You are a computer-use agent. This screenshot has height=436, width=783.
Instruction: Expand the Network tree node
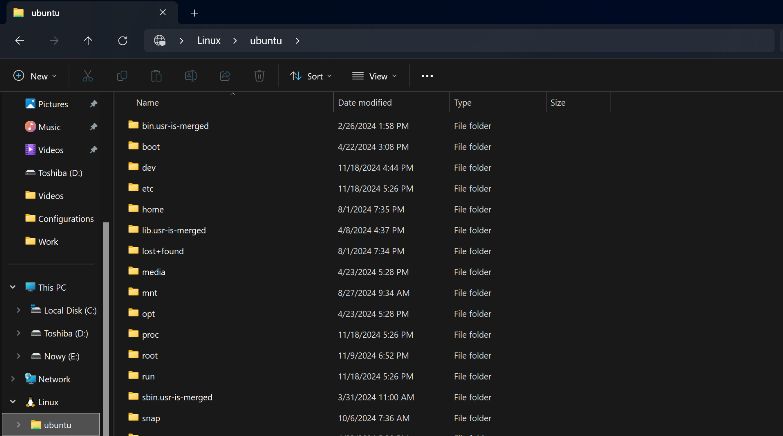pos(12,379)
